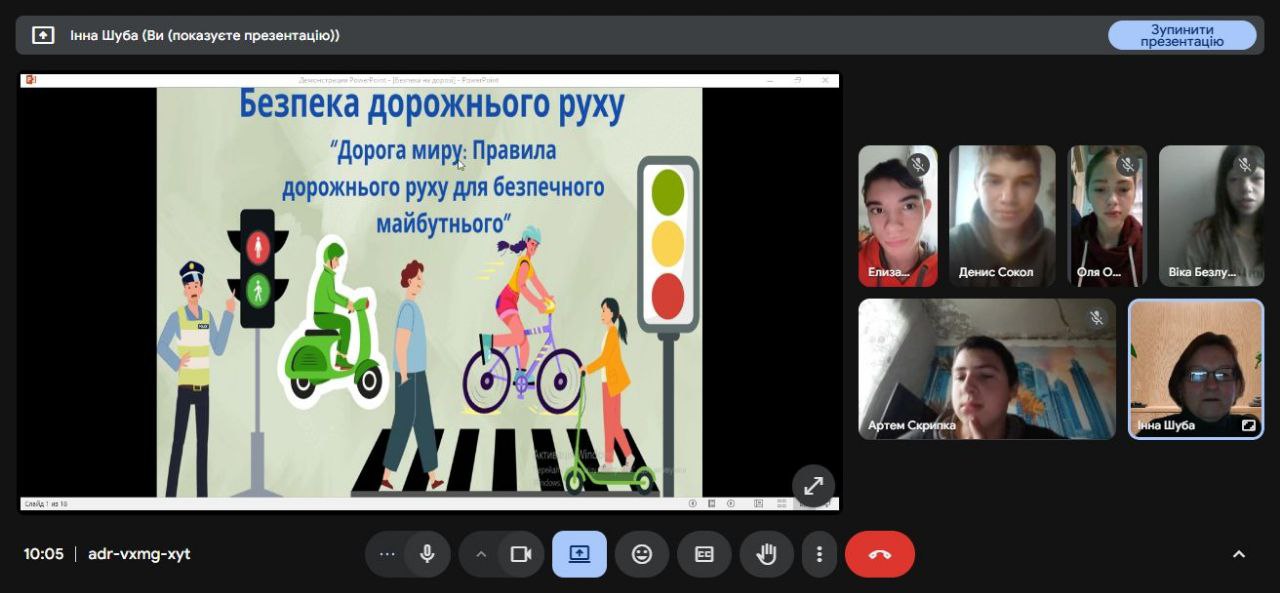Screen dimensions: 1280x593
Task: Expand the presentation to full screen
Action: (813, 486)
